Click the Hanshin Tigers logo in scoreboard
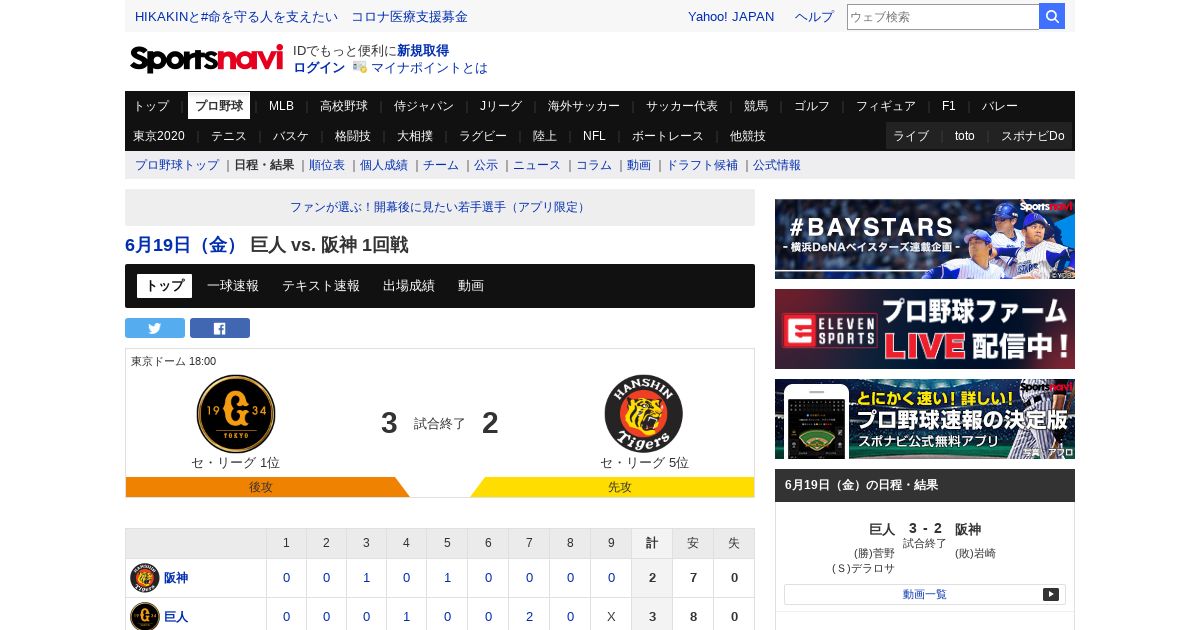The width and height of the screenshot is (1200, 630). (x=644, y=414)
